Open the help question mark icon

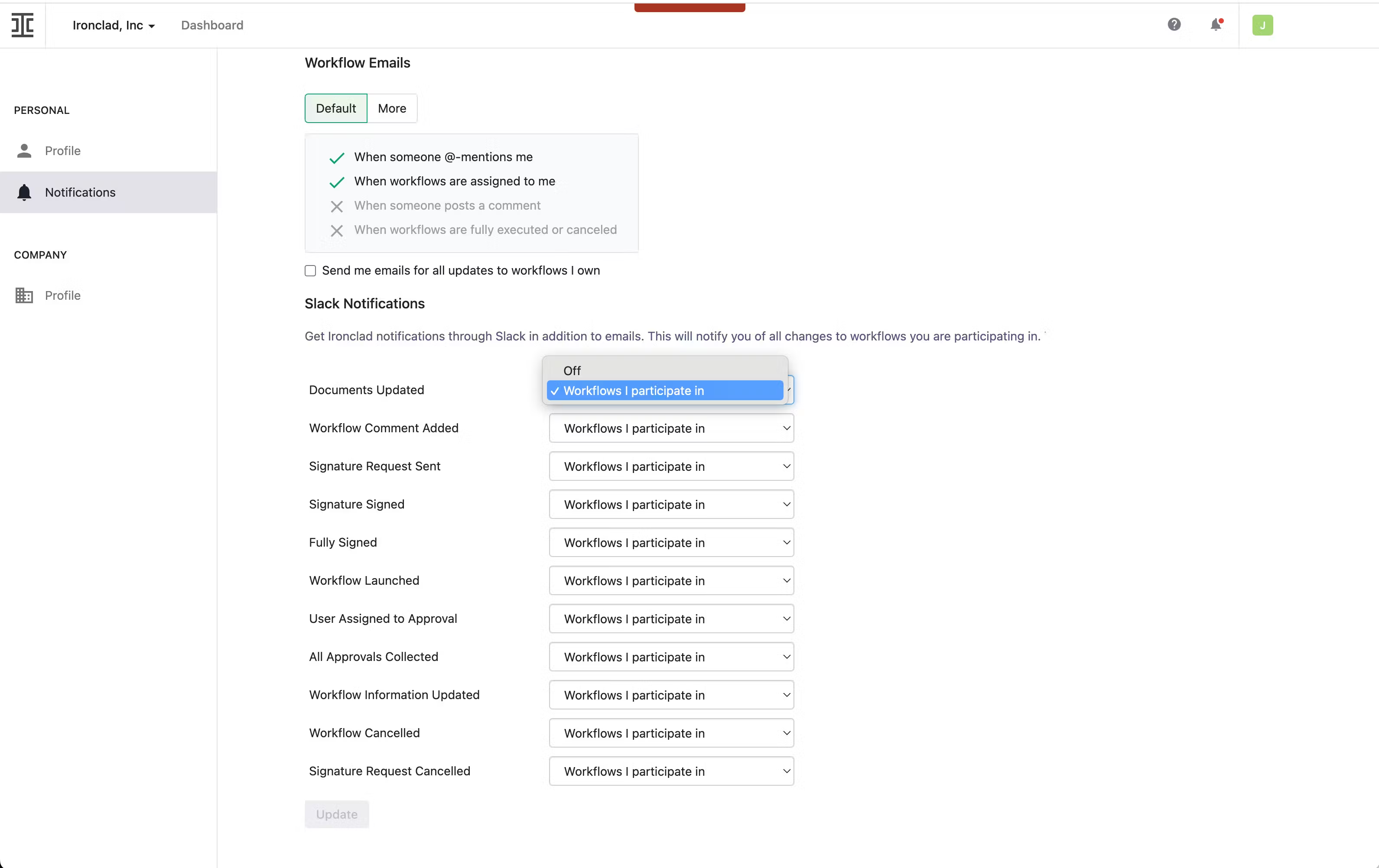(x=1174, y=25)
